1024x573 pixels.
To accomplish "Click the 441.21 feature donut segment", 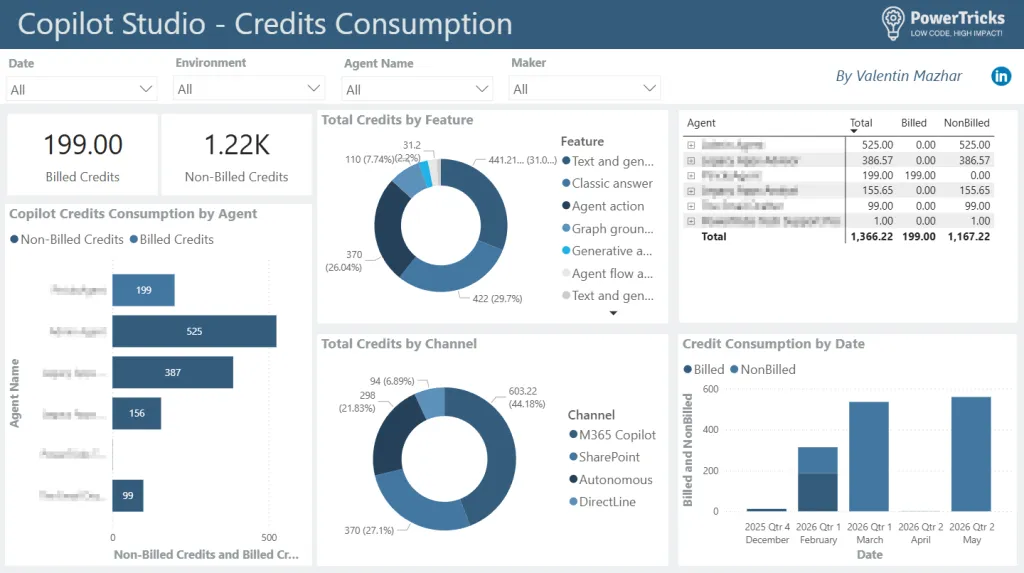I will pos(488,203).
